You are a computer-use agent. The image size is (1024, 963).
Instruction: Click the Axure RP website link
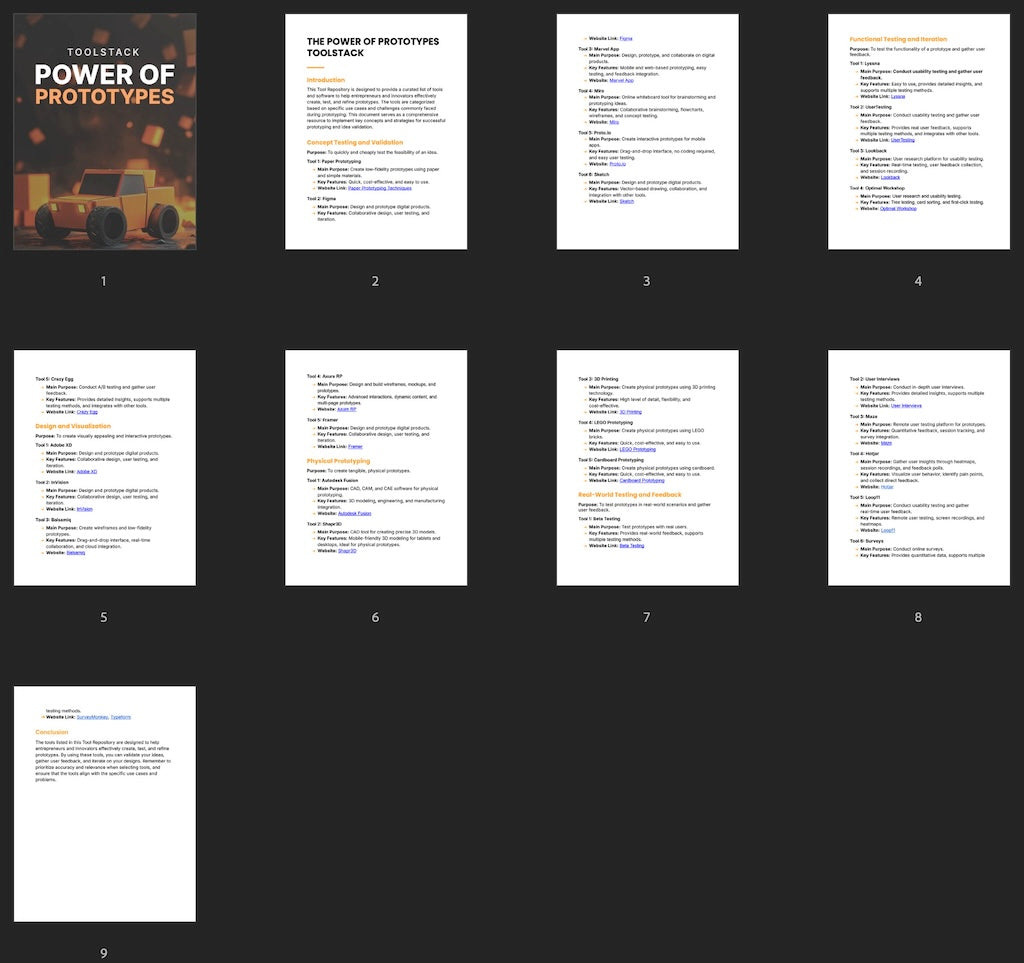[x=347, y=409]
